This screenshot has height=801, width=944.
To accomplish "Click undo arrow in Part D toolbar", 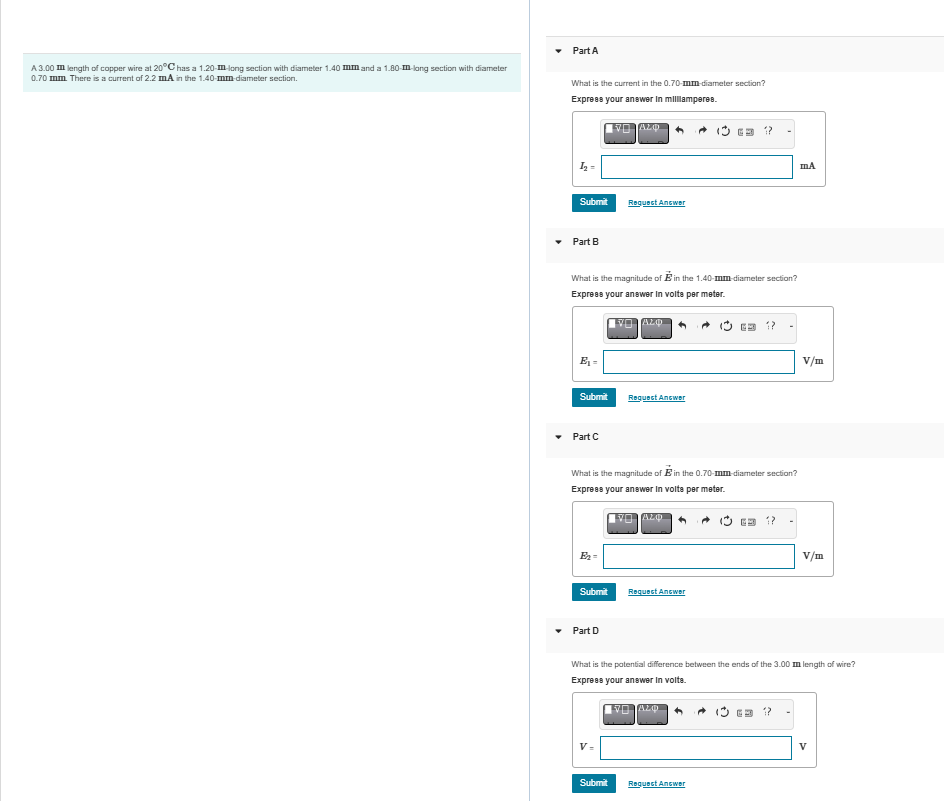I will pyautogui.click(x=678, y=711).
